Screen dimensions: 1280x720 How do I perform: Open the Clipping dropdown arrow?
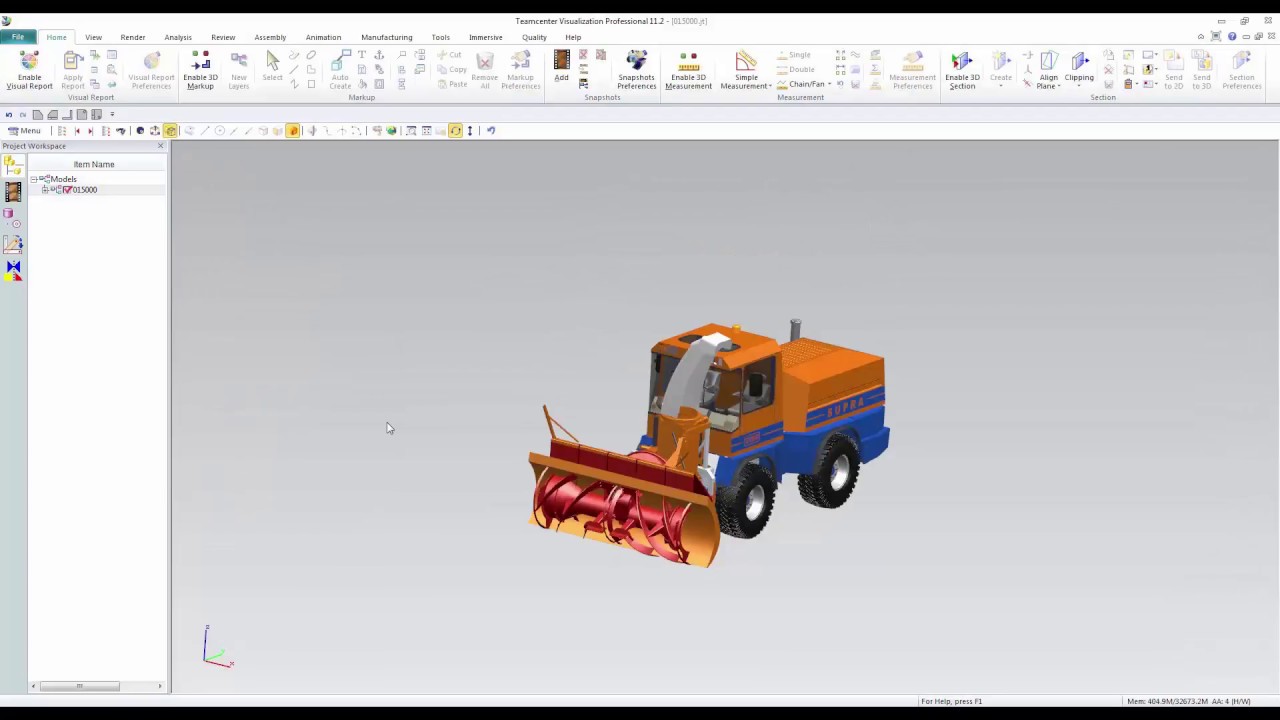click(x=1079, y=87)
